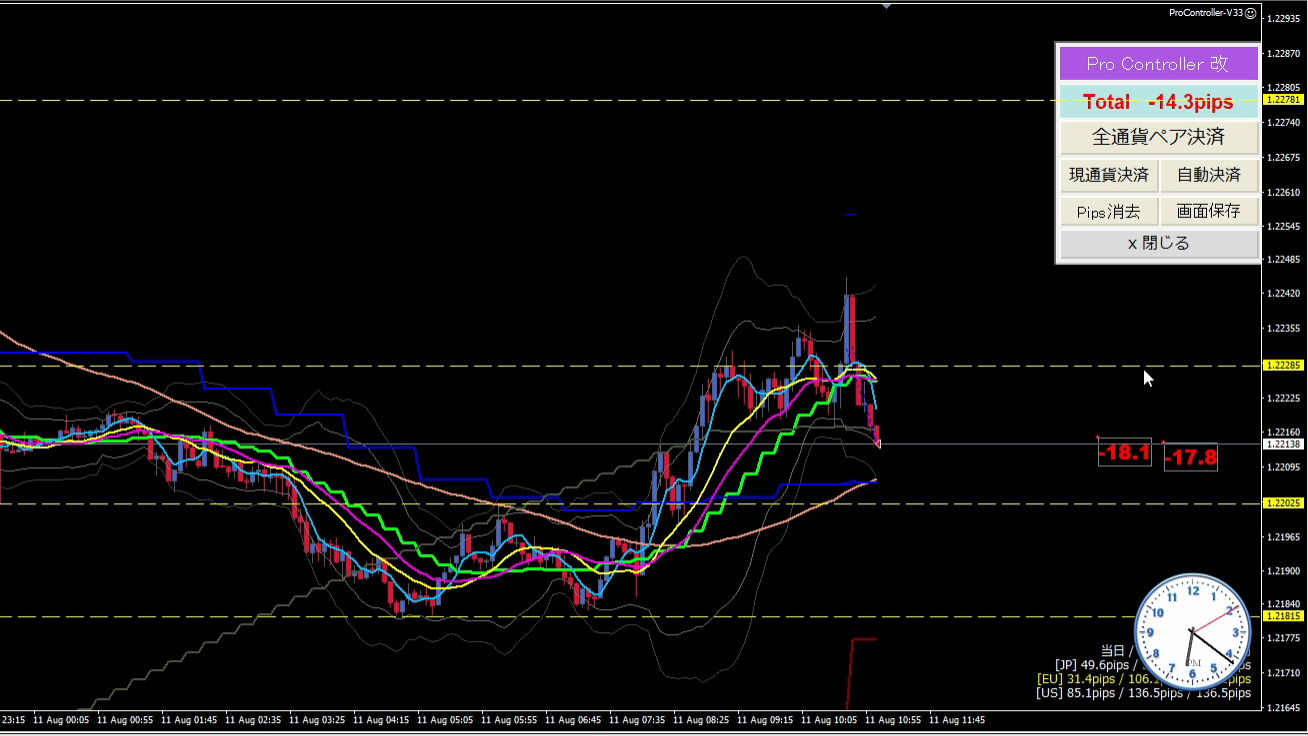Click the 11 Aug 00:05 time label

tap(62, 720)
